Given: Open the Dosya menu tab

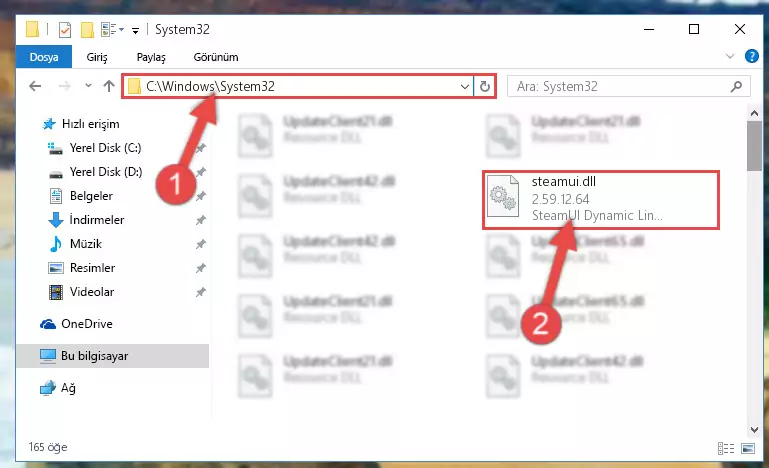Looking at the screenshot, I should click(44, 57).
